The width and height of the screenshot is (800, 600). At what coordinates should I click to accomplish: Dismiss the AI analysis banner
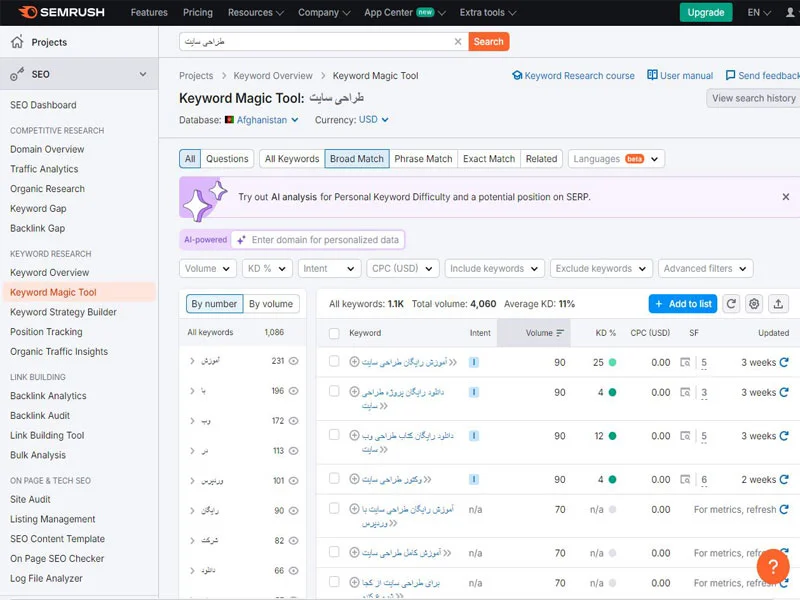(x=786, y=197)
